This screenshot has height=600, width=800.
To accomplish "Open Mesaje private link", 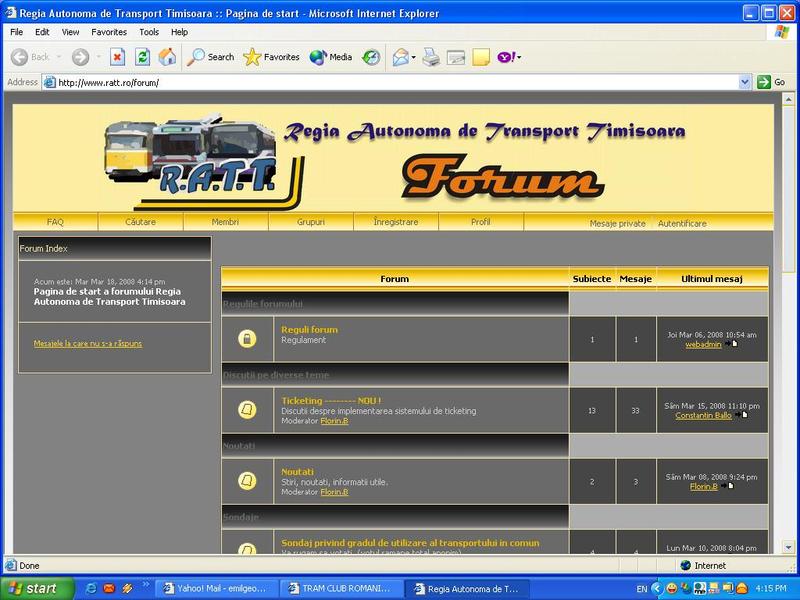I will click(617, 223).
